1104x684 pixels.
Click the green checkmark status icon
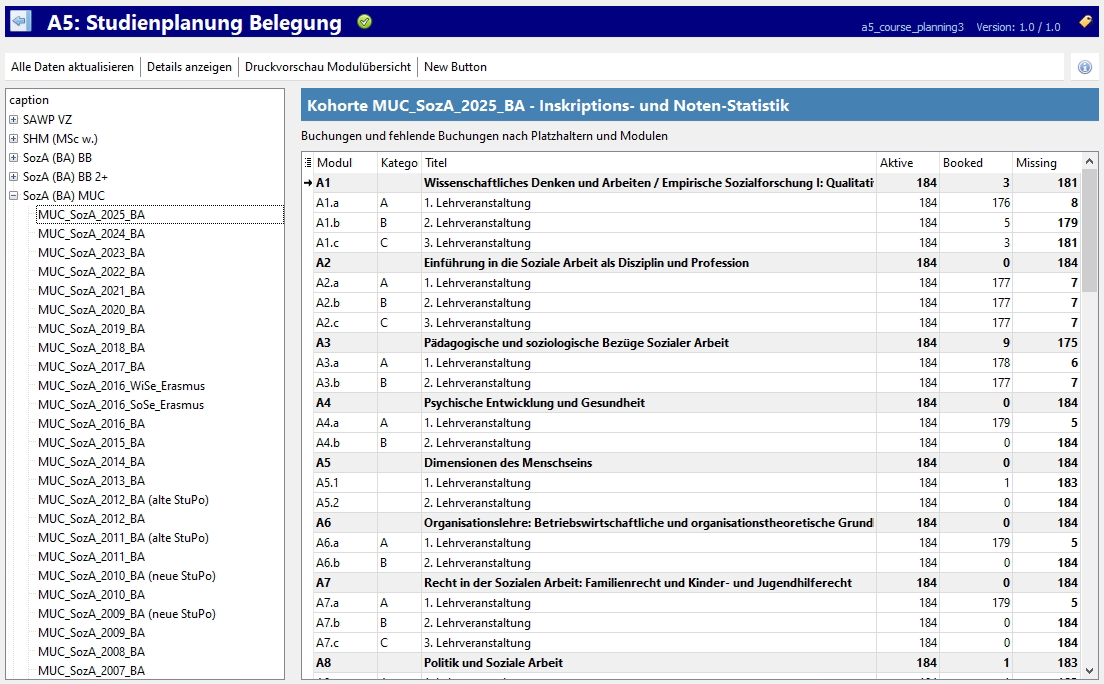click(x=364, y=22)
